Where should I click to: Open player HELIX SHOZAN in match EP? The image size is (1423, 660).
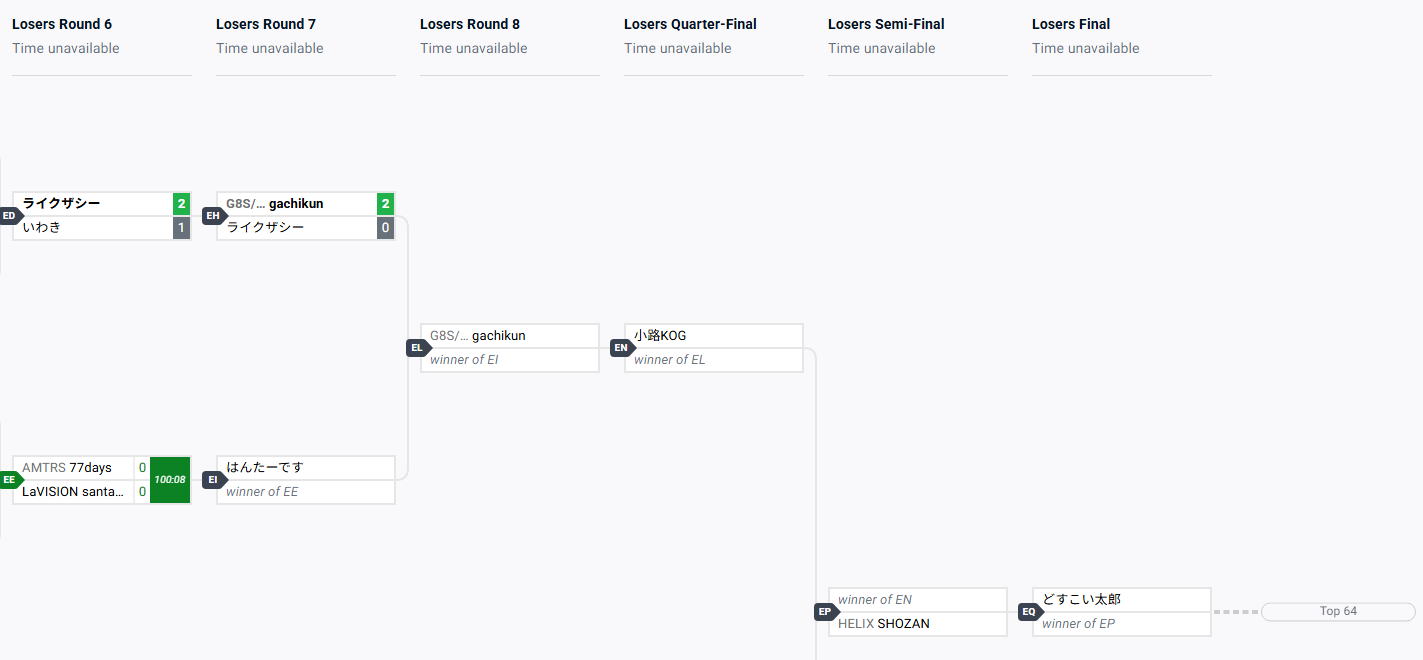(x=884, y=624)
